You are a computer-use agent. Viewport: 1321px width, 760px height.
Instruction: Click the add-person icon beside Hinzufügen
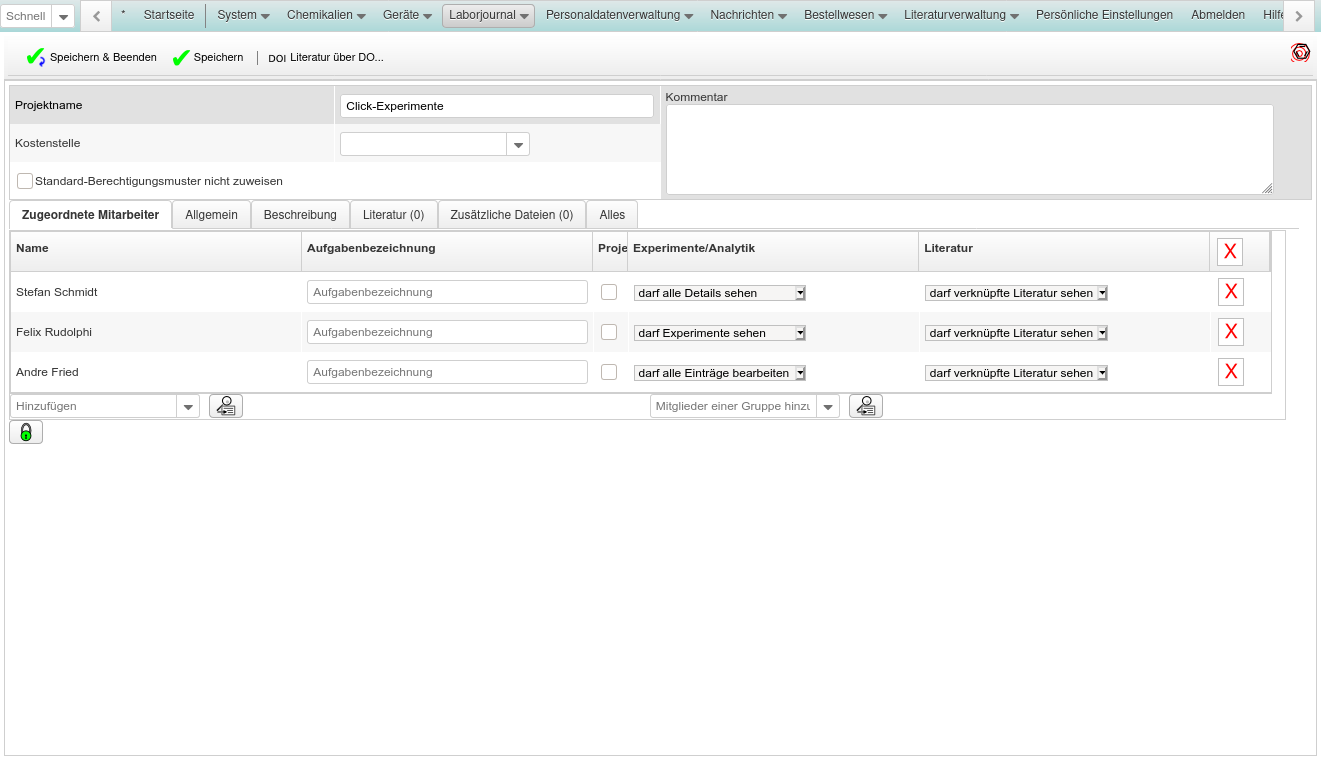coord(226,406)
